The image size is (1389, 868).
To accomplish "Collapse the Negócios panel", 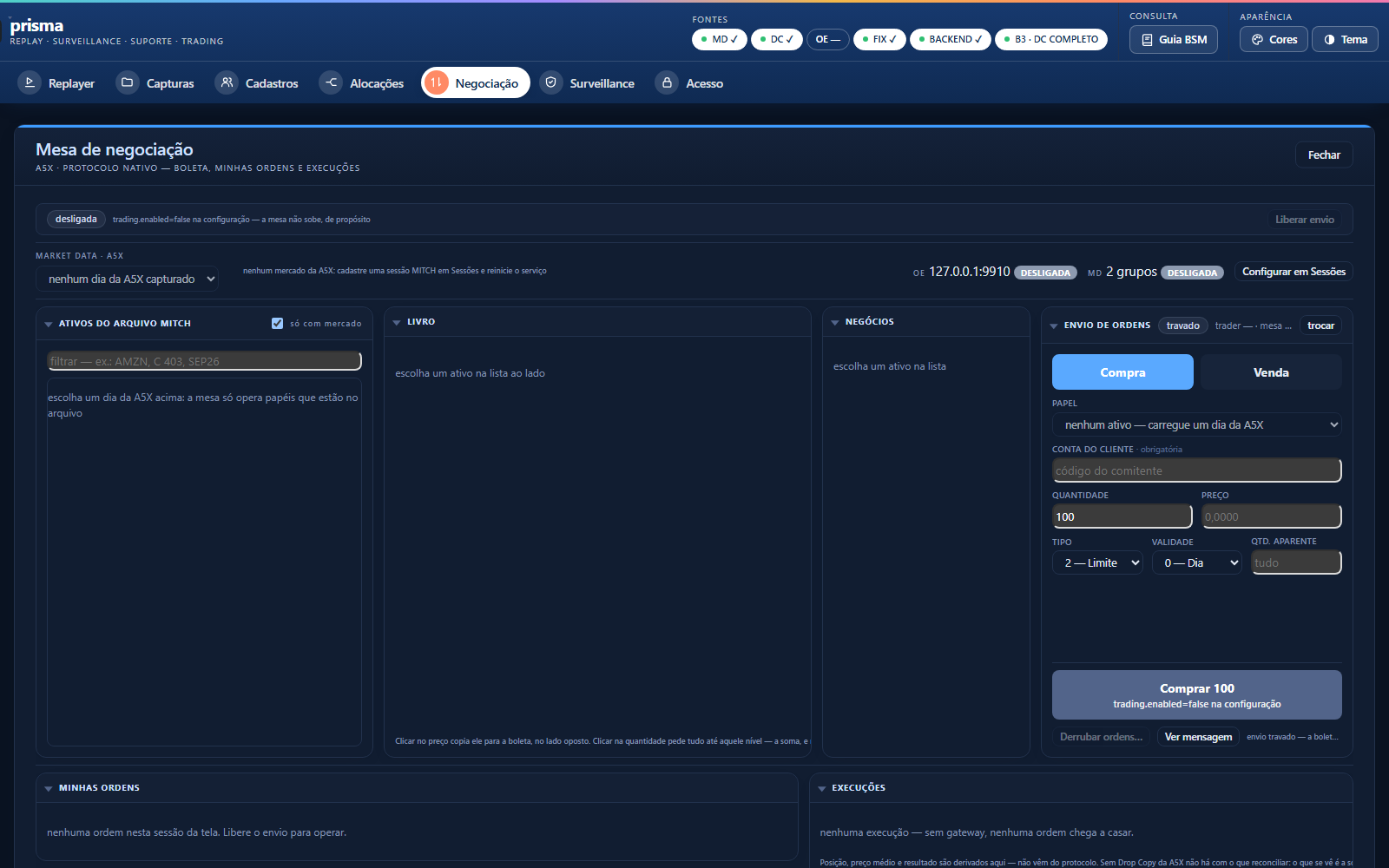I will pos(835,322).
